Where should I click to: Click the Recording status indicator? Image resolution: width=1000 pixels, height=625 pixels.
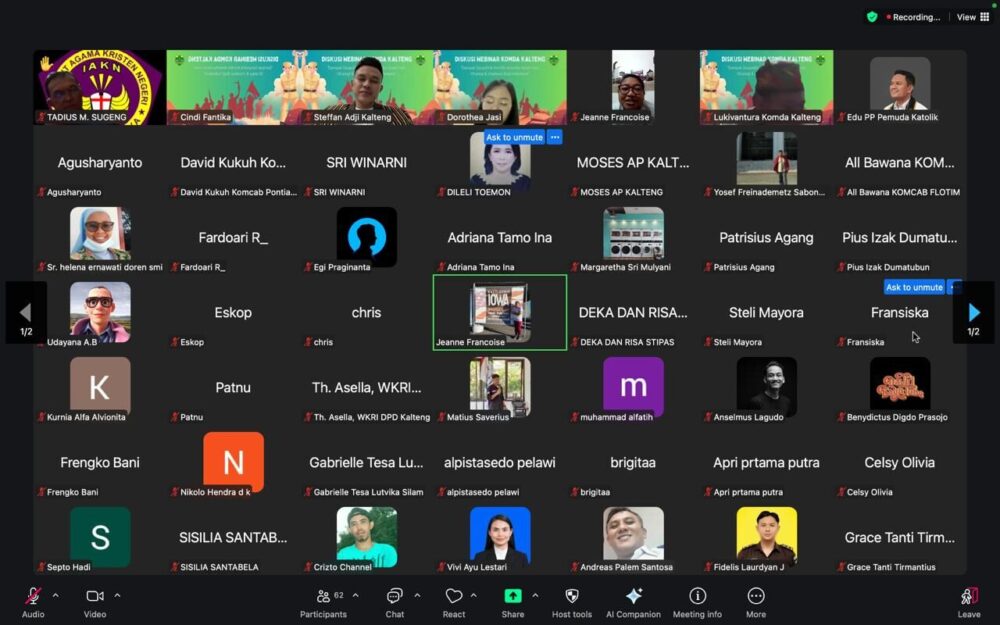pyautogui.click(x=912, y=17)
